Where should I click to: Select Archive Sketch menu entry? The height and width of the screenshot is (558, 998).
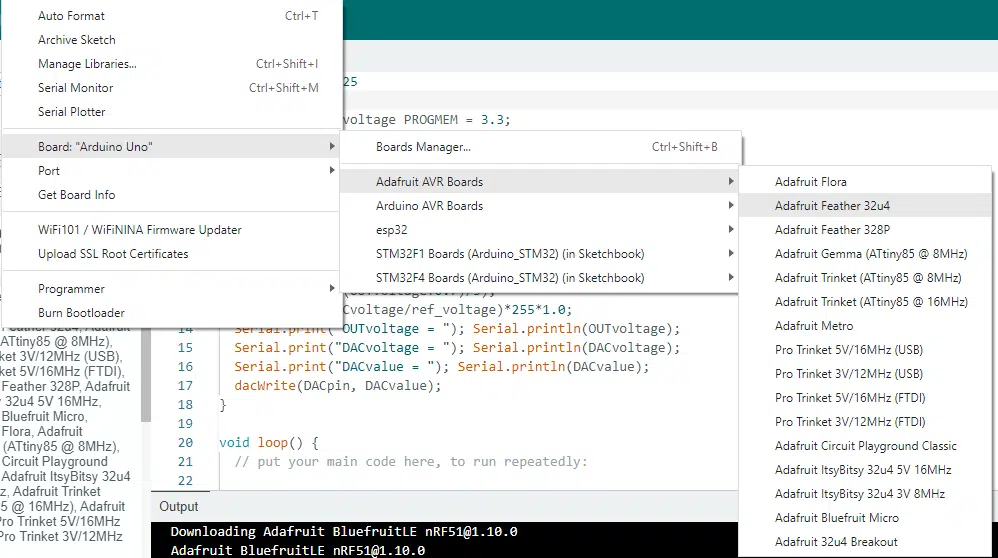(x=171, y=40)
